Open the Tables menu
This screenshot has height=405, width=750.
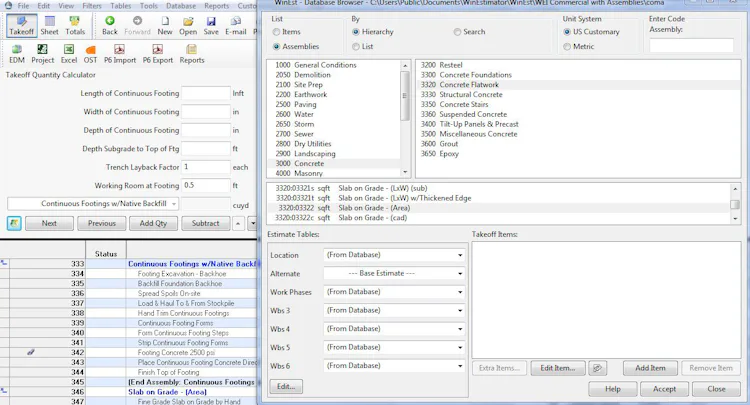(121, 6)
